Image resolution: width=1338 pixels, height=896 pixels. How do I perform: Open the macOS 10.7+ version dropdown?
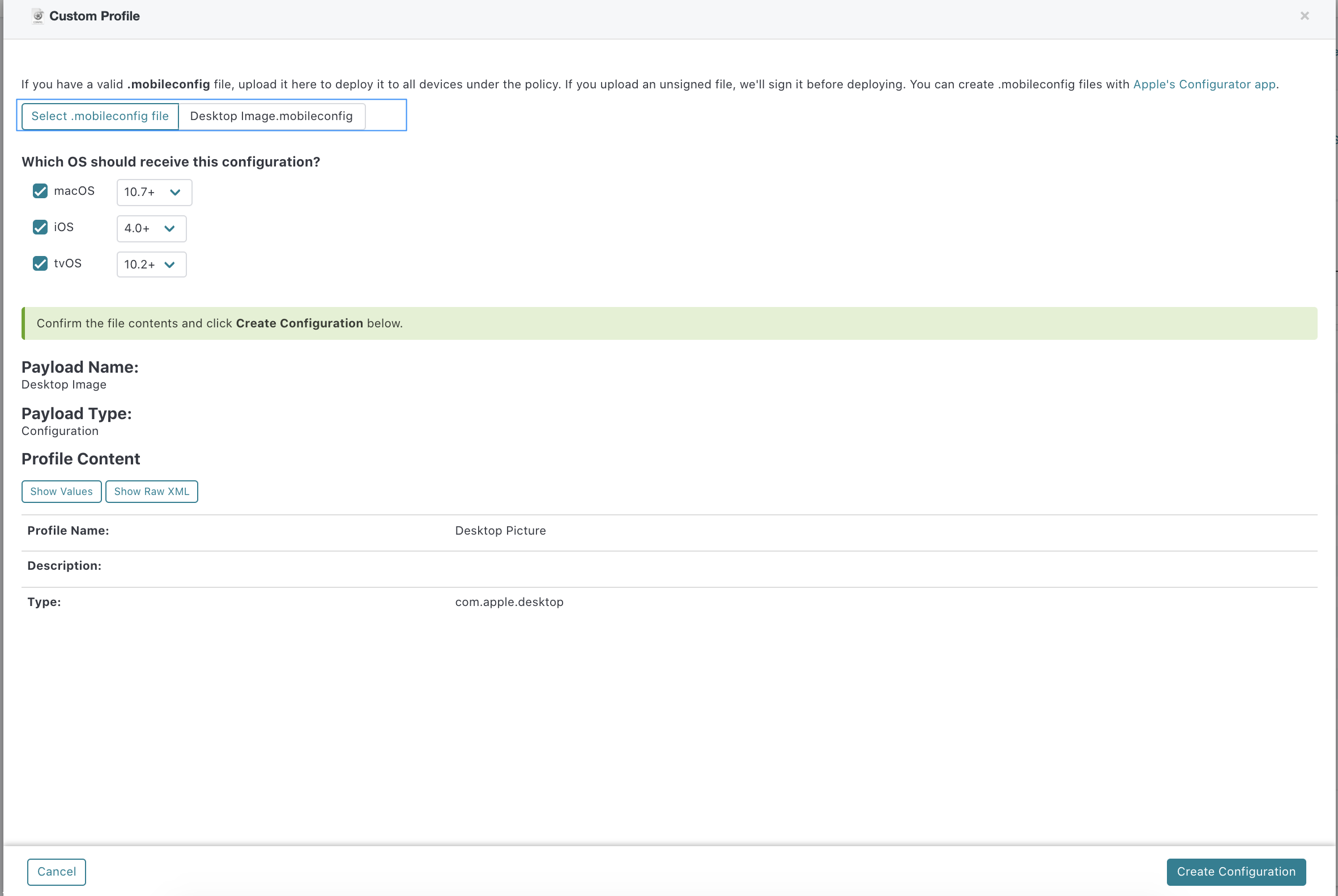coord(154,192)
